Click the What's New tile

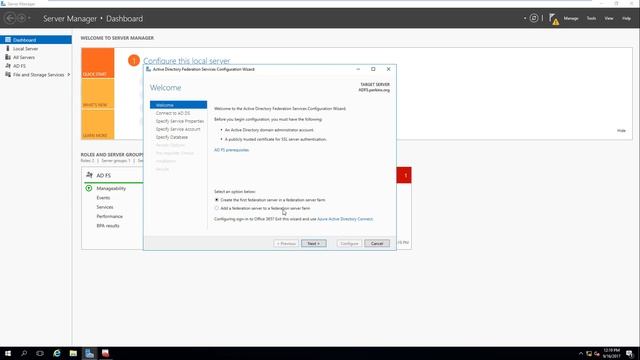pos(98,94)
